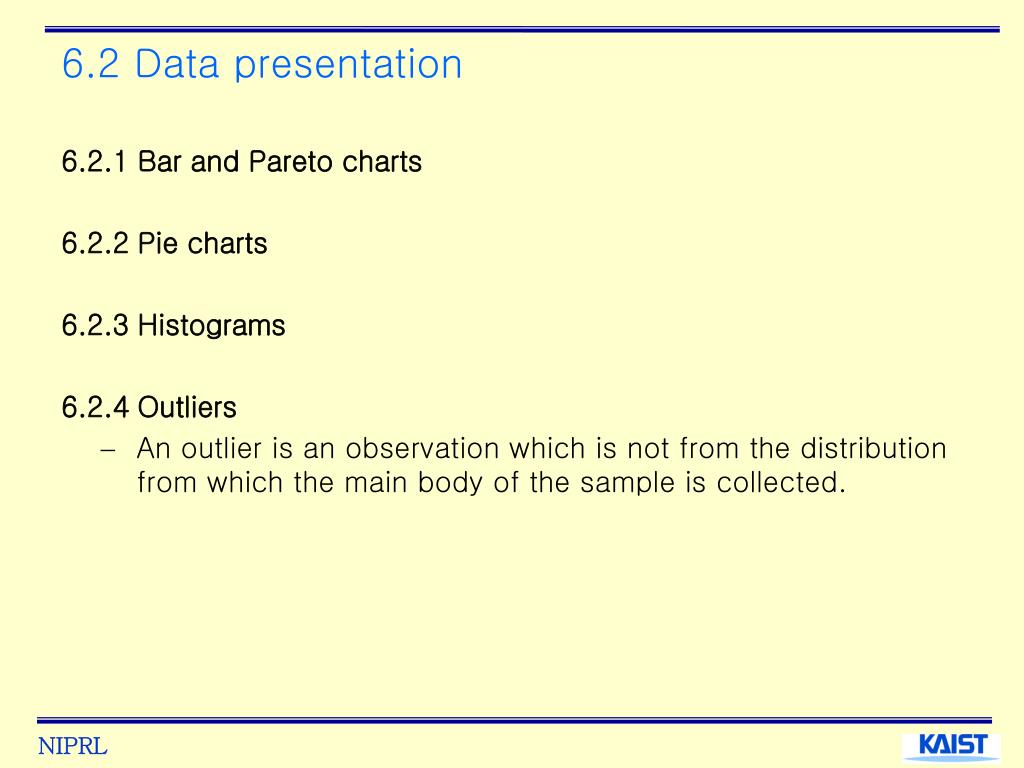Click the NIPRL footer text
This screenshot has width=1024, height=768.
click(x=72, y=746)
